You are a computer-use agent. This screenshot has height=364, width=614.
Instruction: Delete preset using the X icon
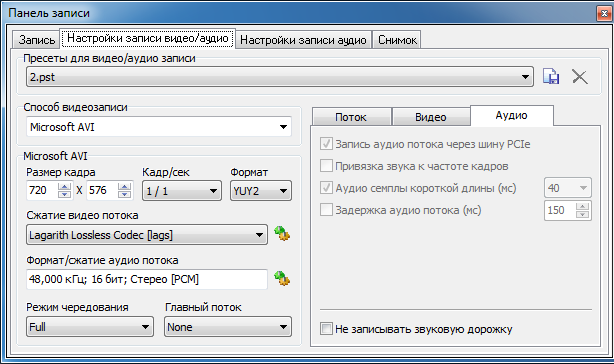click(580, 76)
